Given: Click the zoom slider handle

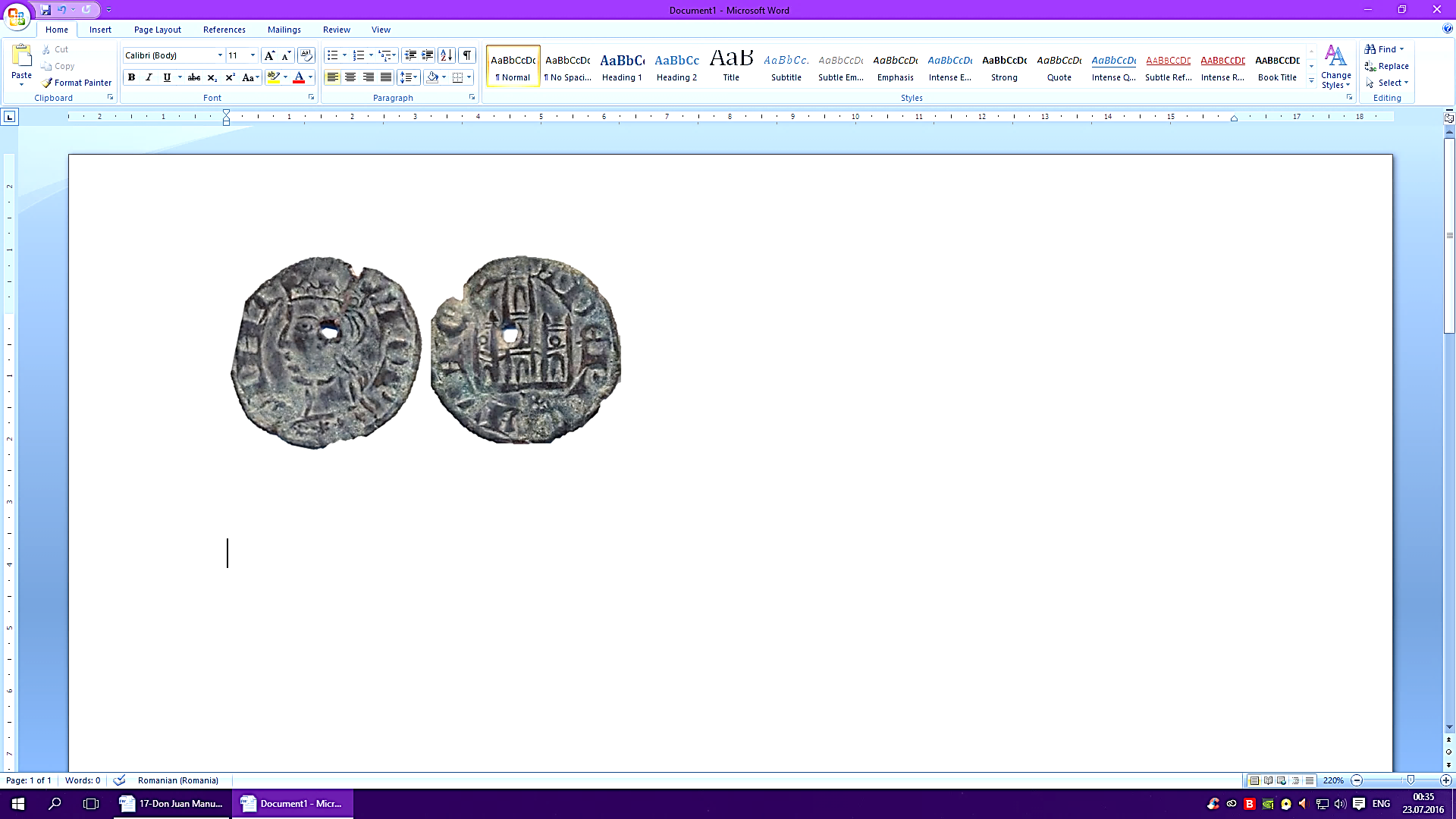Looking at the screenshot, I should [1410, 780].
